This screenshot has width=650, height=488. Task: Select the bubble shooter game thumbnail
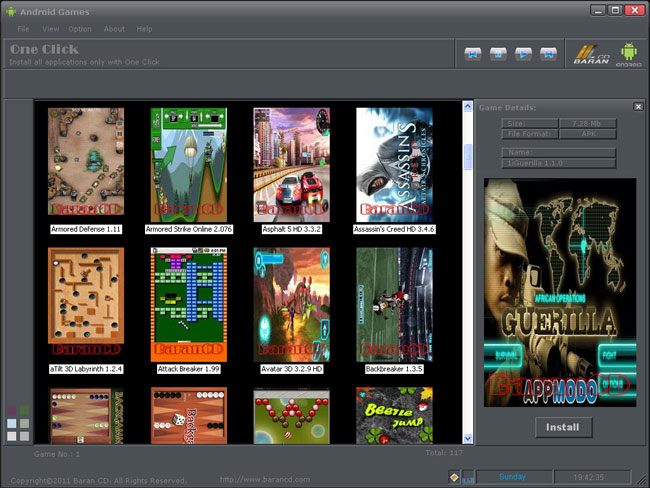pyautogui.click(x=291, y=415)
